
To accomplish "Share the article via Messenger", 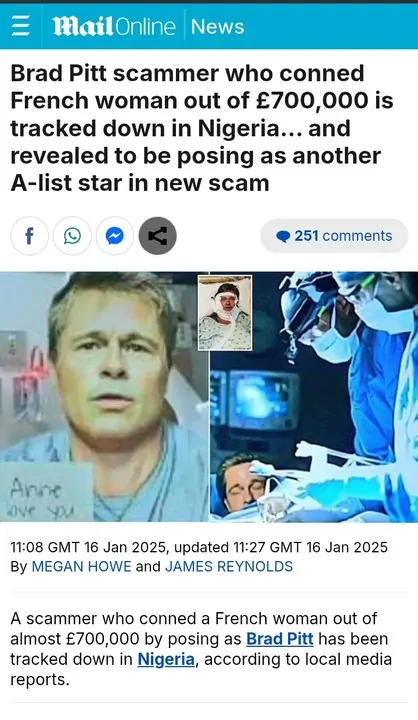I will pyautogui.click(x=115, y=236).
